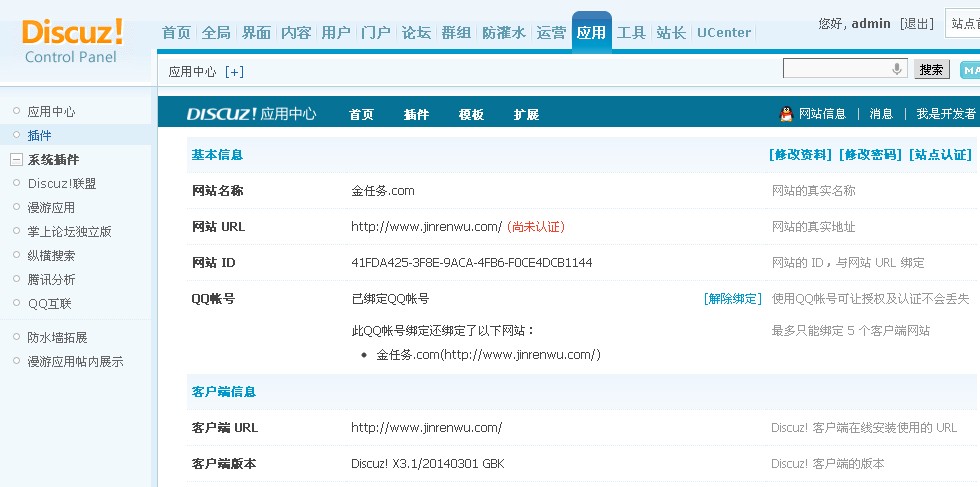Go to 首页 in app center bar
This screenshot has width=980, height=487.
click(x=361, y=114)
